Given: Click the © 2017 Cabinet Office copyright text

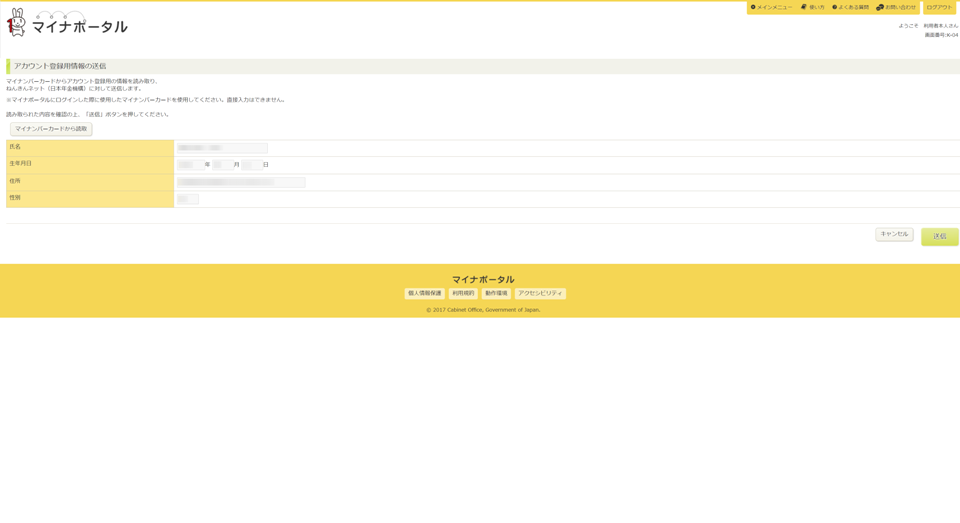Looking at the screenshot, I should [x=483, y=310].
